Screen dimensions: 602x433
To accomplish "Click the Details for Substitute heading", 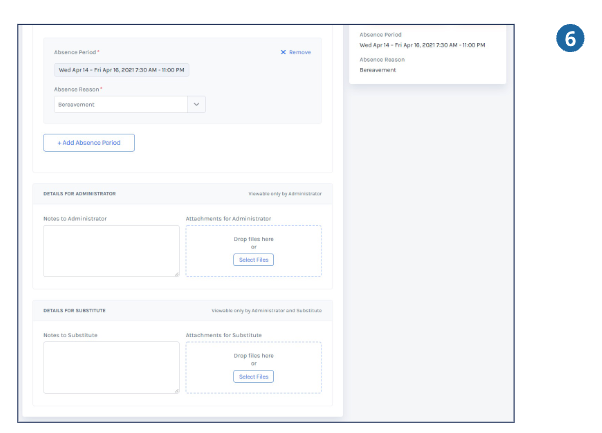I will coord(74,311).
